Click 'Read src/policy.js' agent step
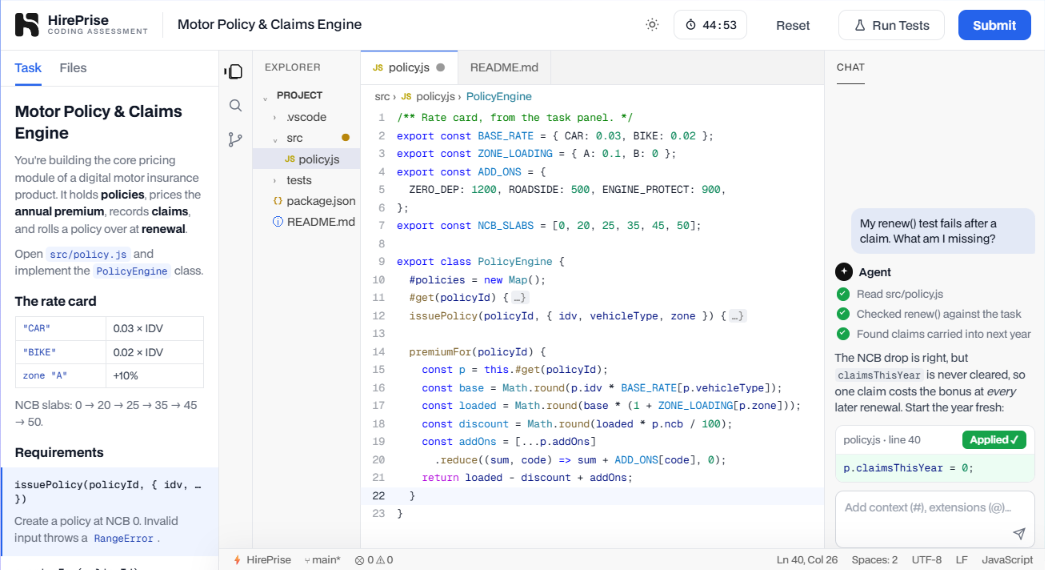The height and width of the screenshot is (570, 1045). click(x=900, y=294)
